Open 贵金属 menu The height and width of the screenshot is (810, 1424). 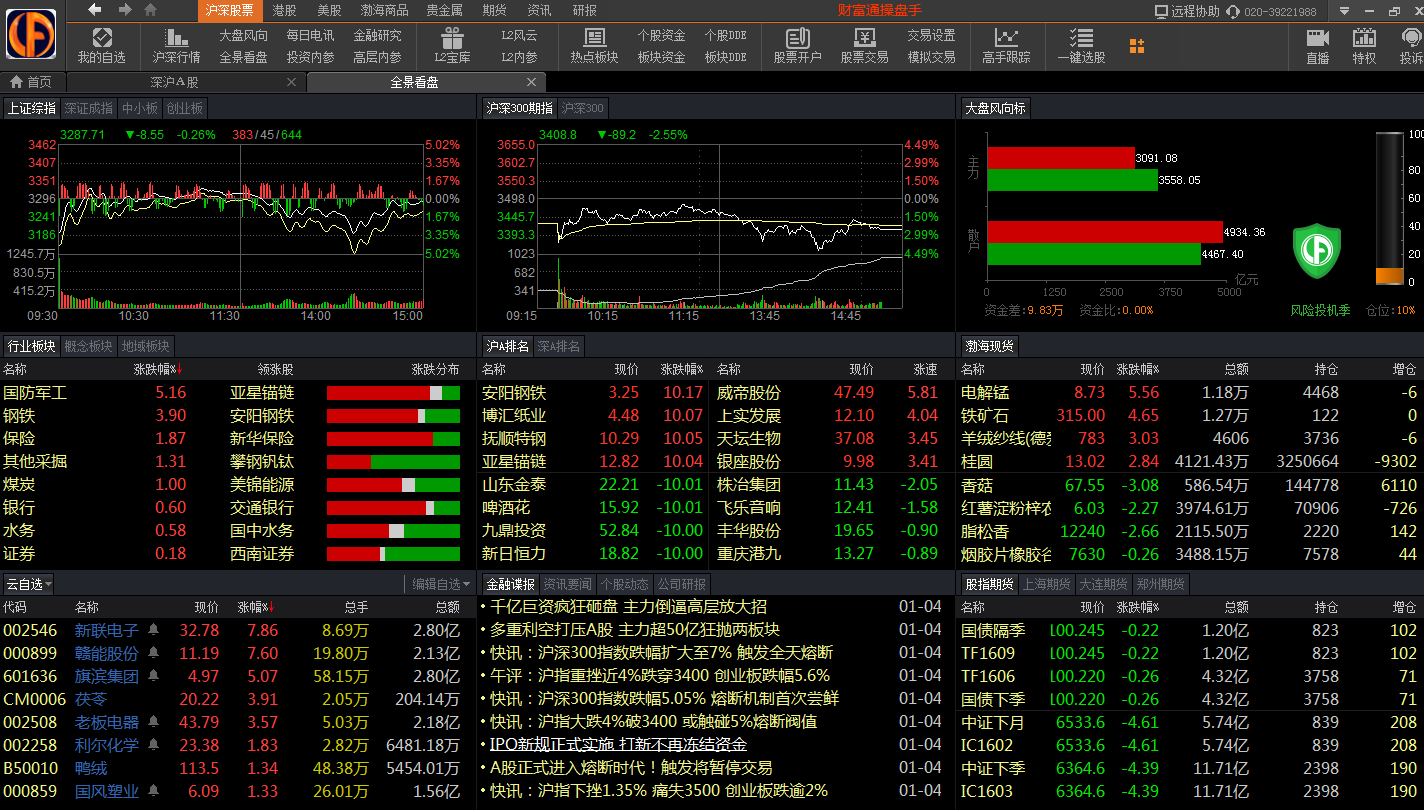pyautogui.click(x=444, y=10)
